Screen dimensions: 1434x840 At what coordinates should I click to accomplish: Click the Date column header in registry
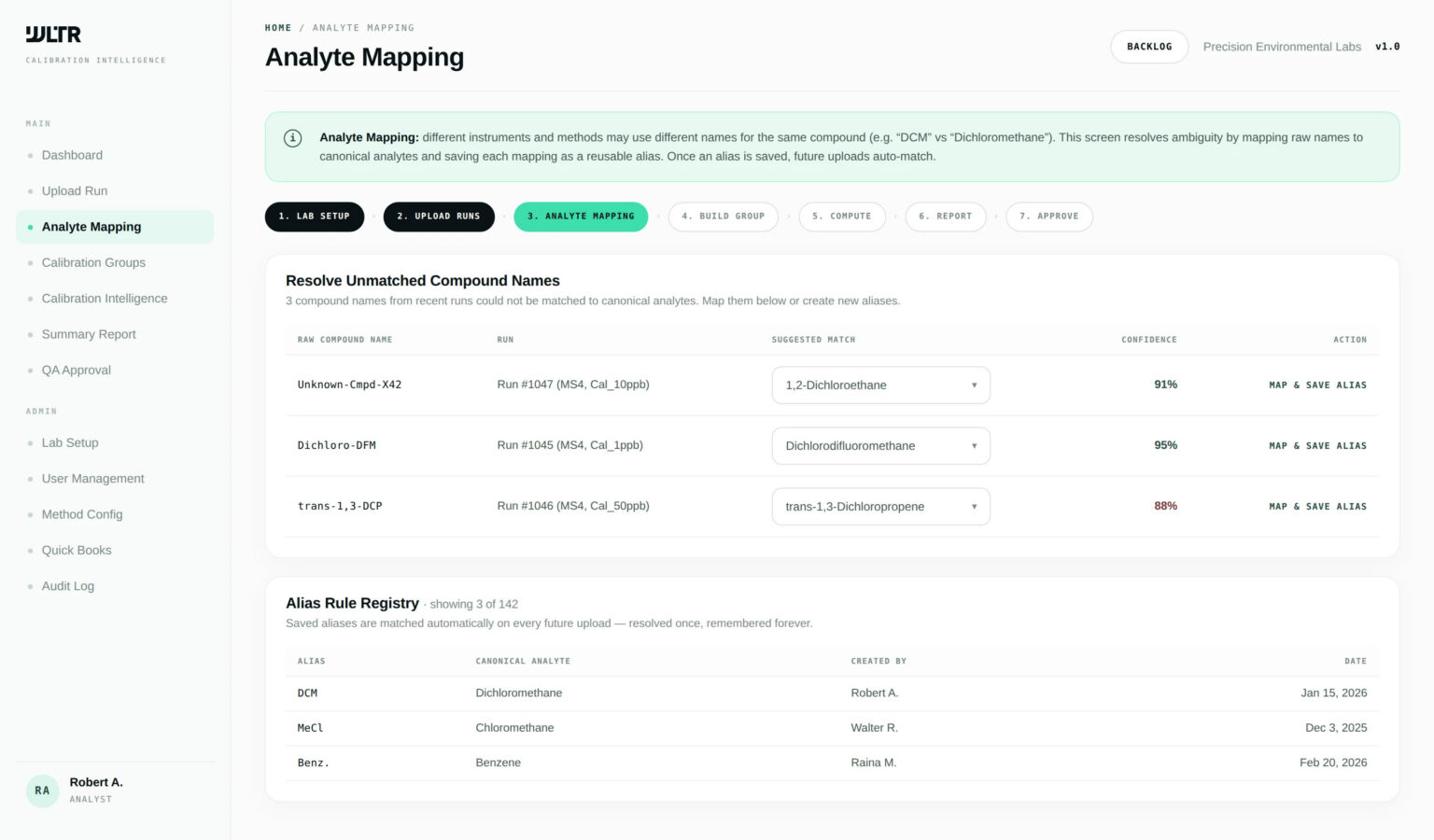coord(1356,662)
